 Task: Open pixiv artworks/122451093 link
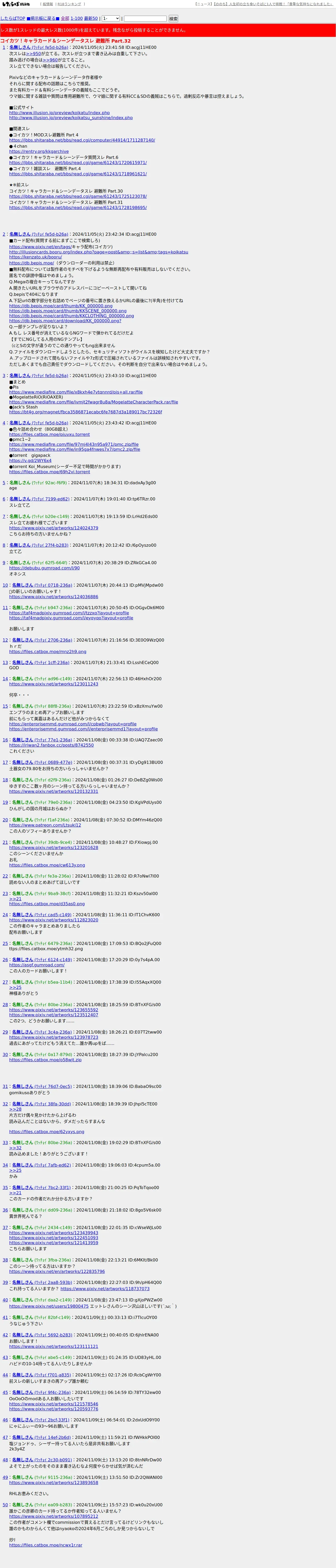(54, 1237)
